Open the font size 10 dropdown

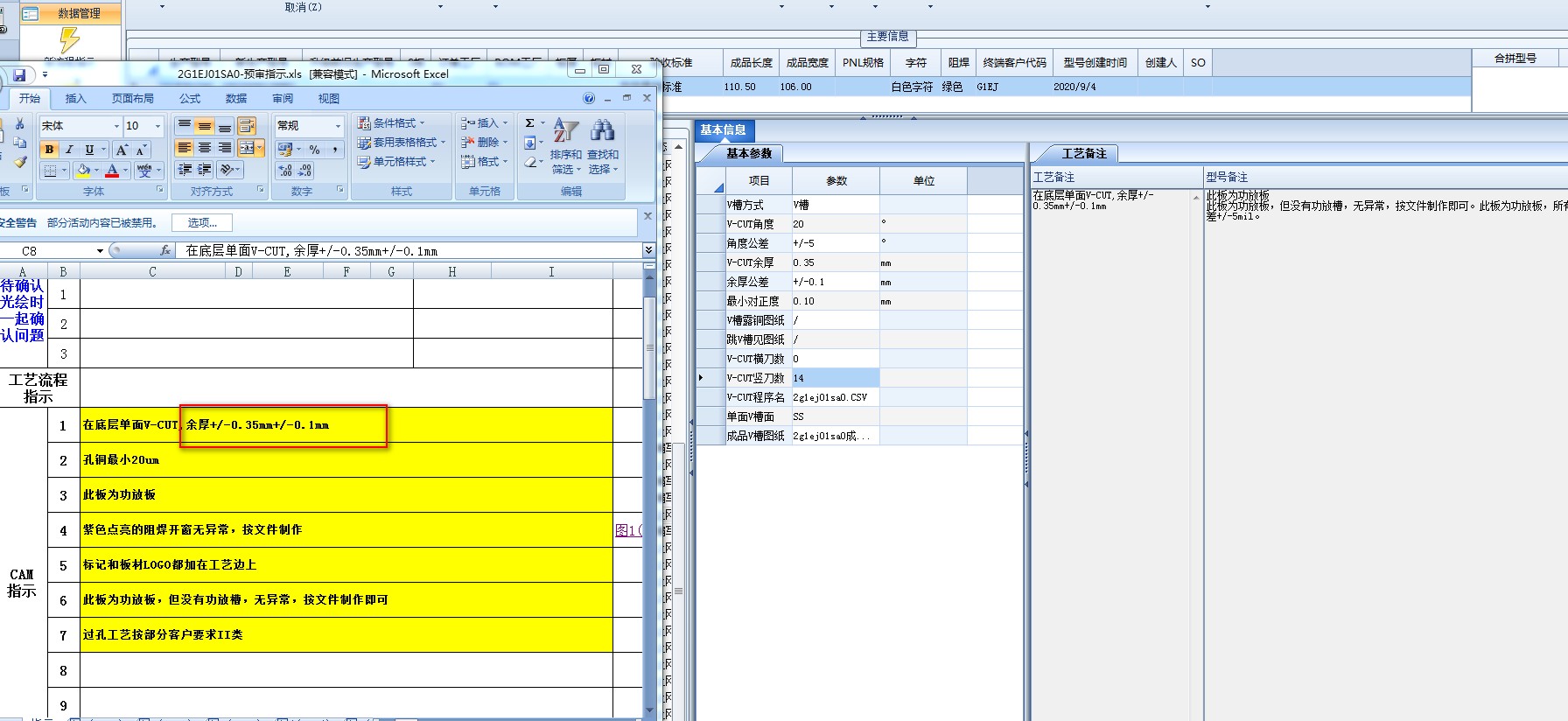coord(157,126)
